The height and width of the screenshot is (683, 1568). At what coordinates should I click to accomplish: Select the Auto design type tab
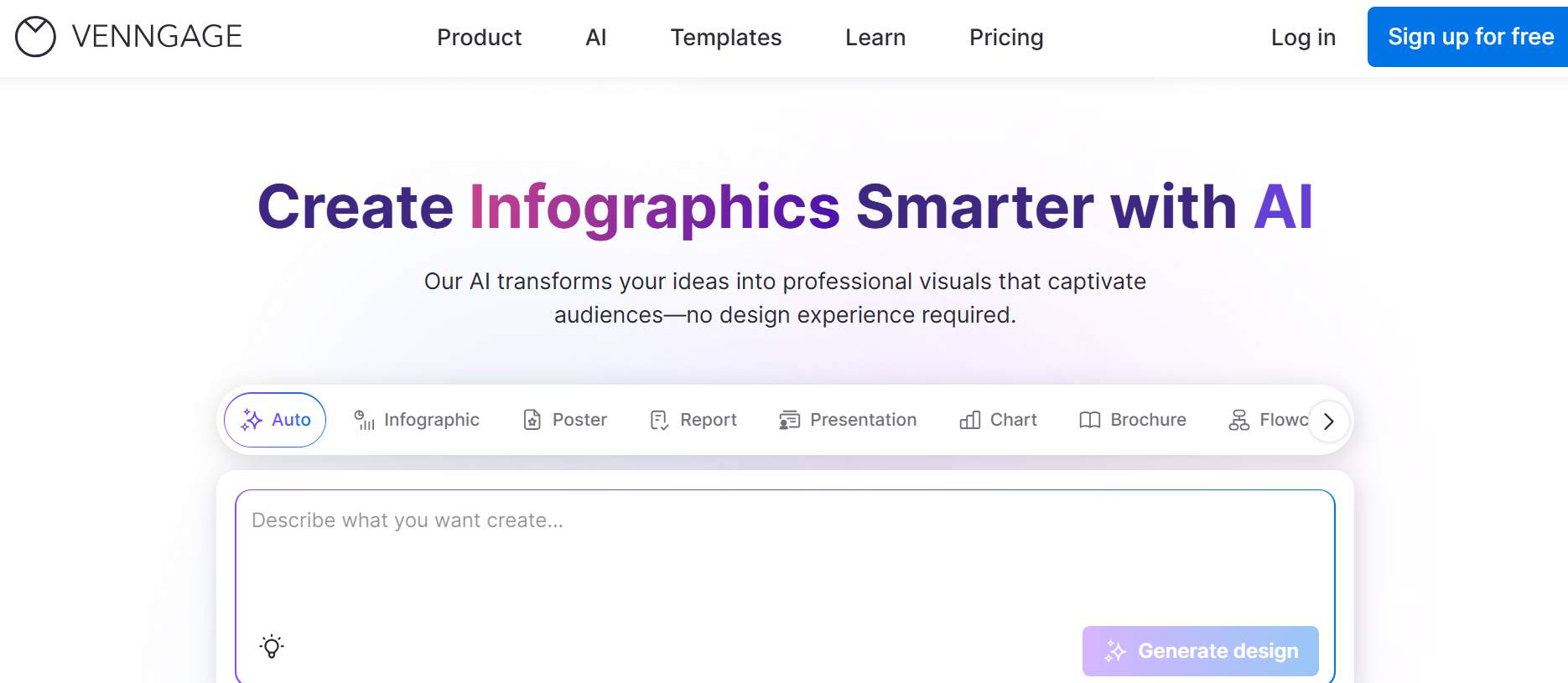point(275,420)
